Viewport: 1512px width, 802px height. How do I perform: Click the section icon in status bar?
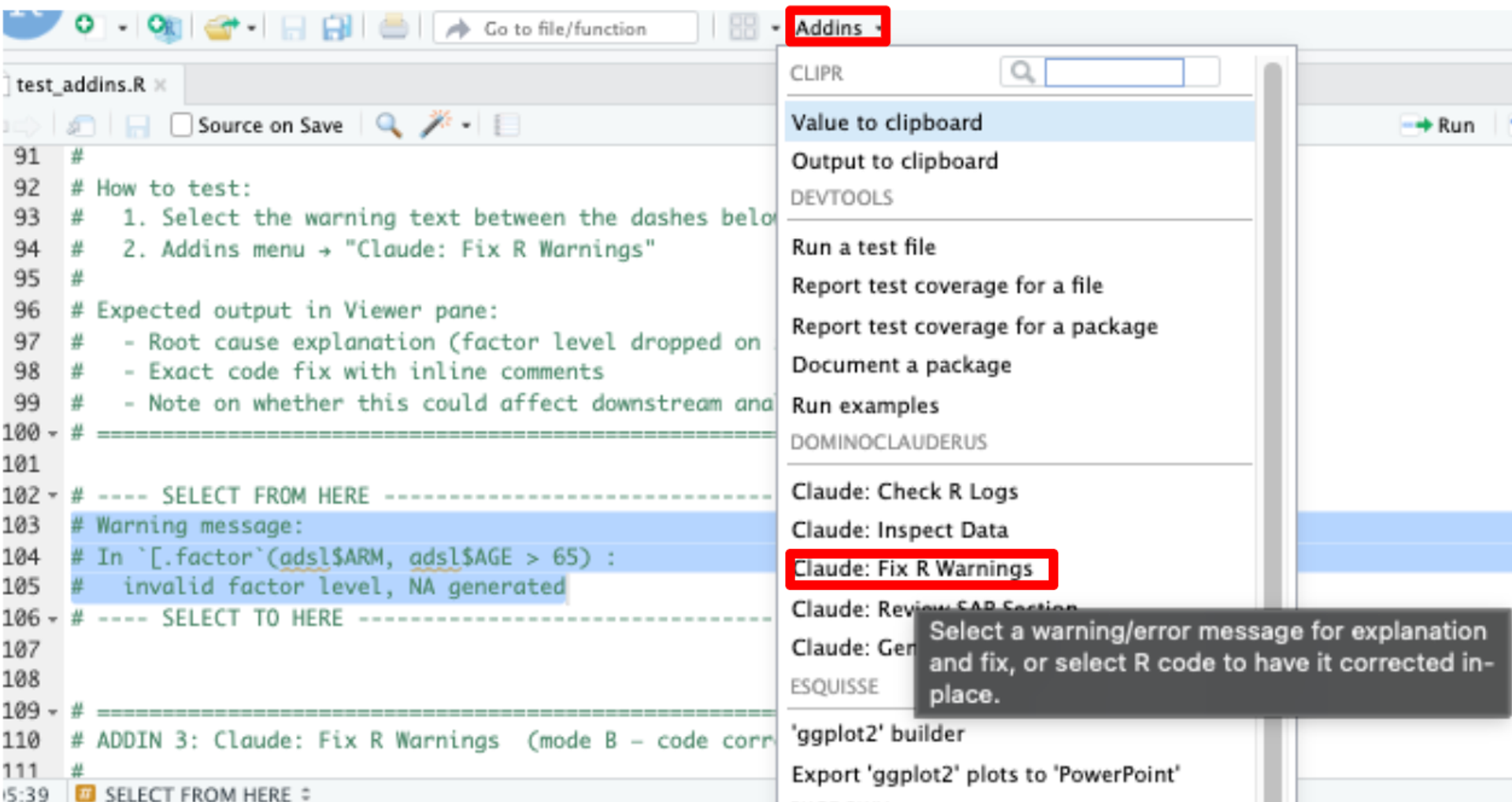(x=86, y=793)
